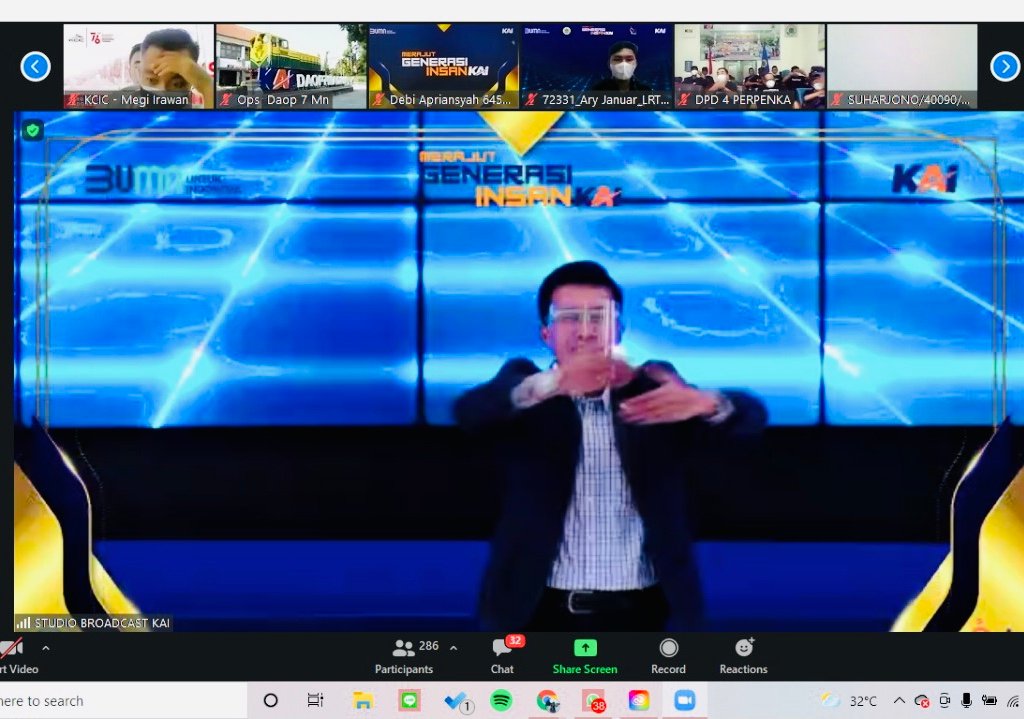
Task: Click the taskbar search box
Action: click(123, 701)
